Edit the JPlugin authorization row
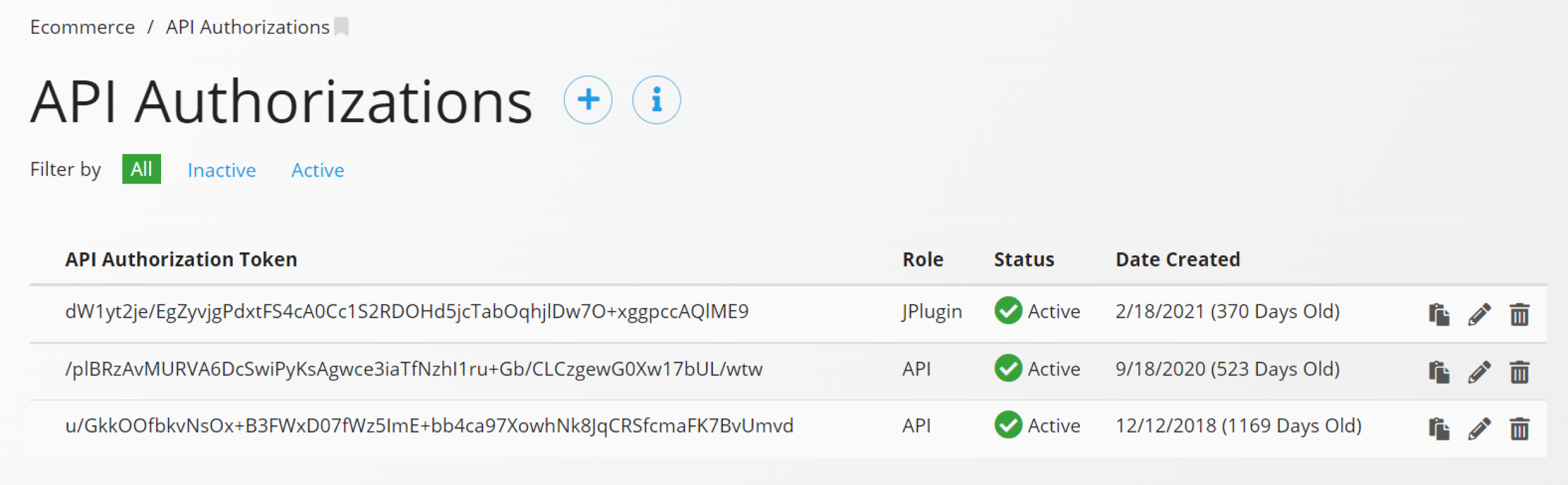The width and height of the screenshot is (1568, 485). pyautogui.click(x=1479, y=314)
